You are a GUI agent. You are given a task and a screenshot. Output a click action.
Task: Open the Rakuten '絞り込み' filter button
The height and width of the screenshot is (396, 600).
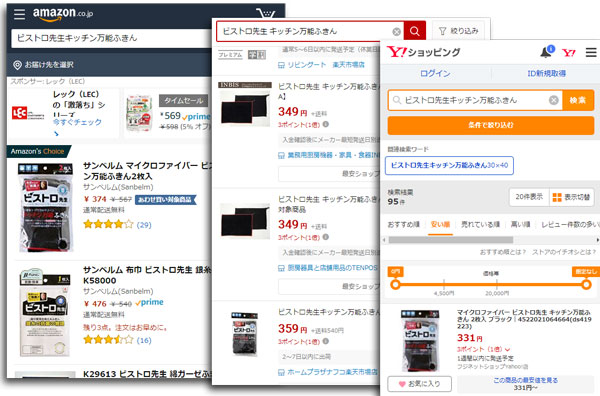[x=459, y=31]
